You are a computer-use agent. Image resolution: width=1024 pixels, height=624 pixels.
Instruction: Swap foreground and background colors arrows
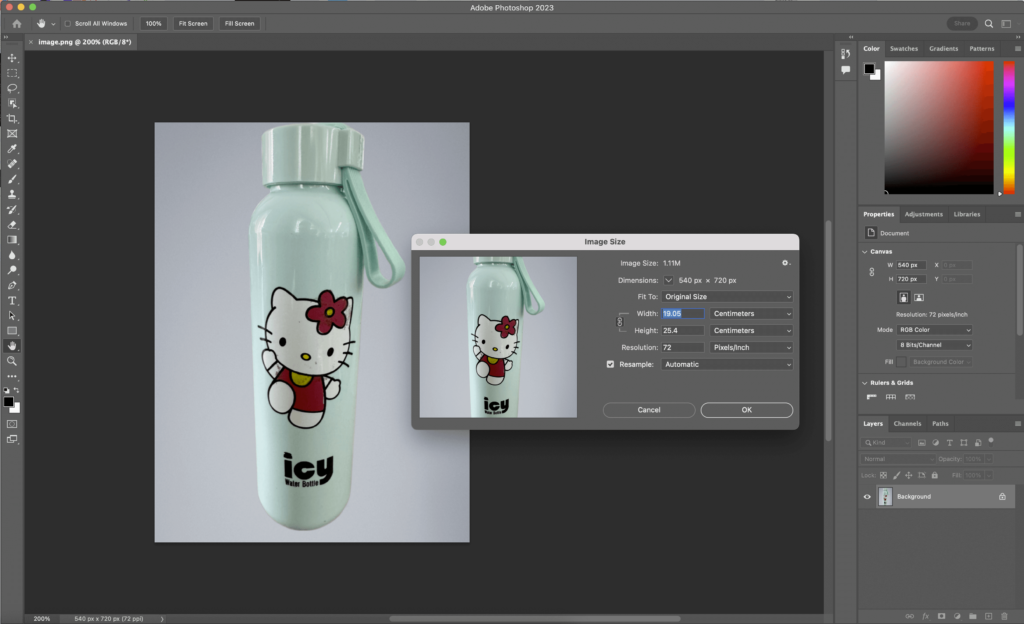pos(17,390)
